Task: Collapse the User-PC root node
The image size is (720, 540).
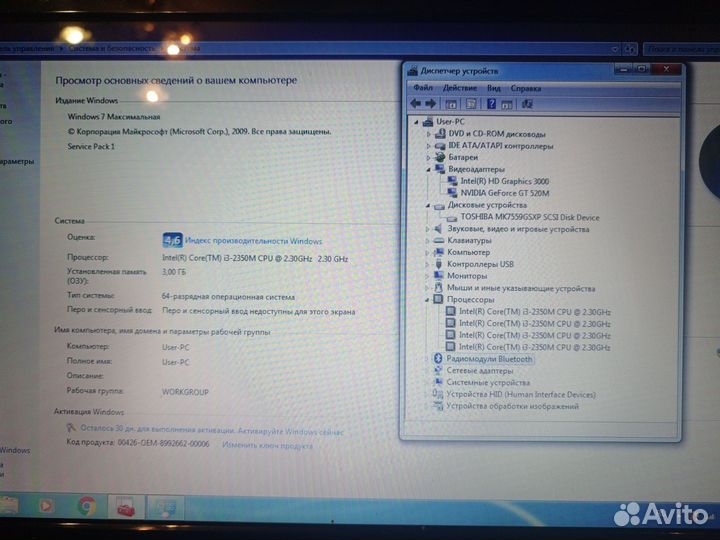Action: point(416,122)
